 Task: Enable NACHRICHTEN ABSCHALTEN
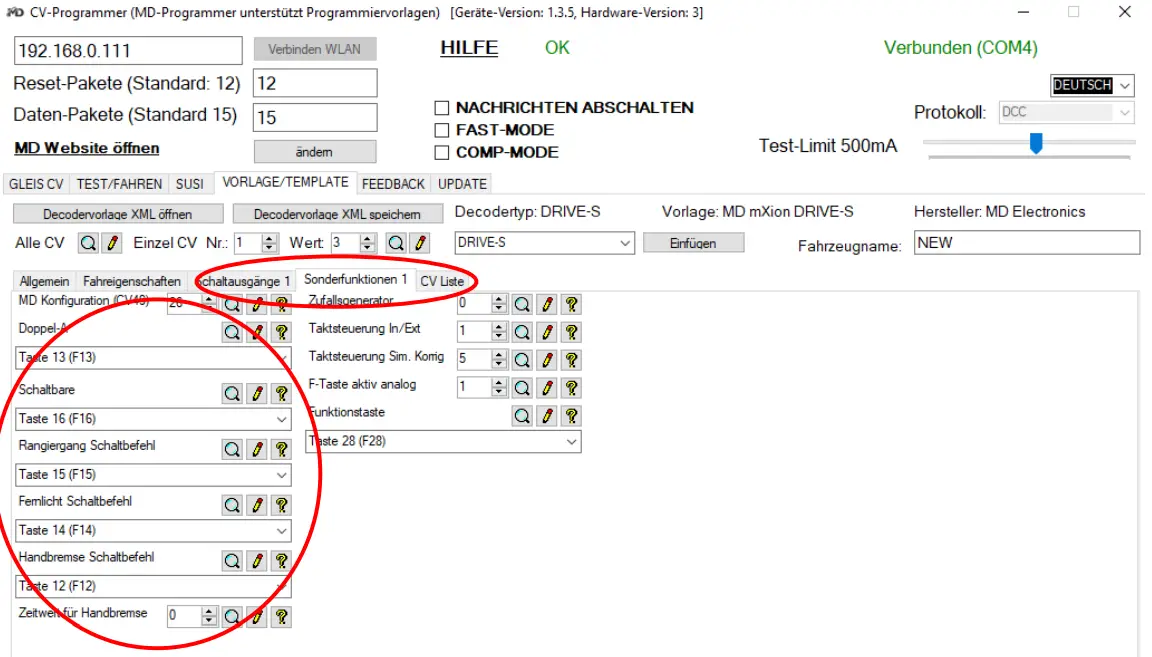point(441,107)
